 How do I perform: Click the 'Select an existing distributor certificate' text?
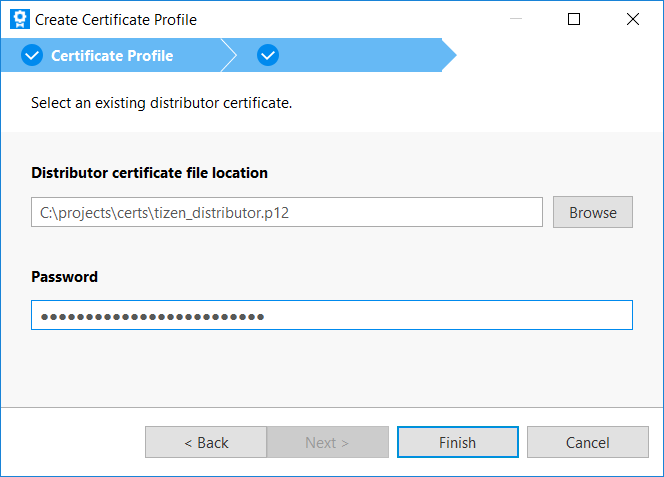(161, 103)
